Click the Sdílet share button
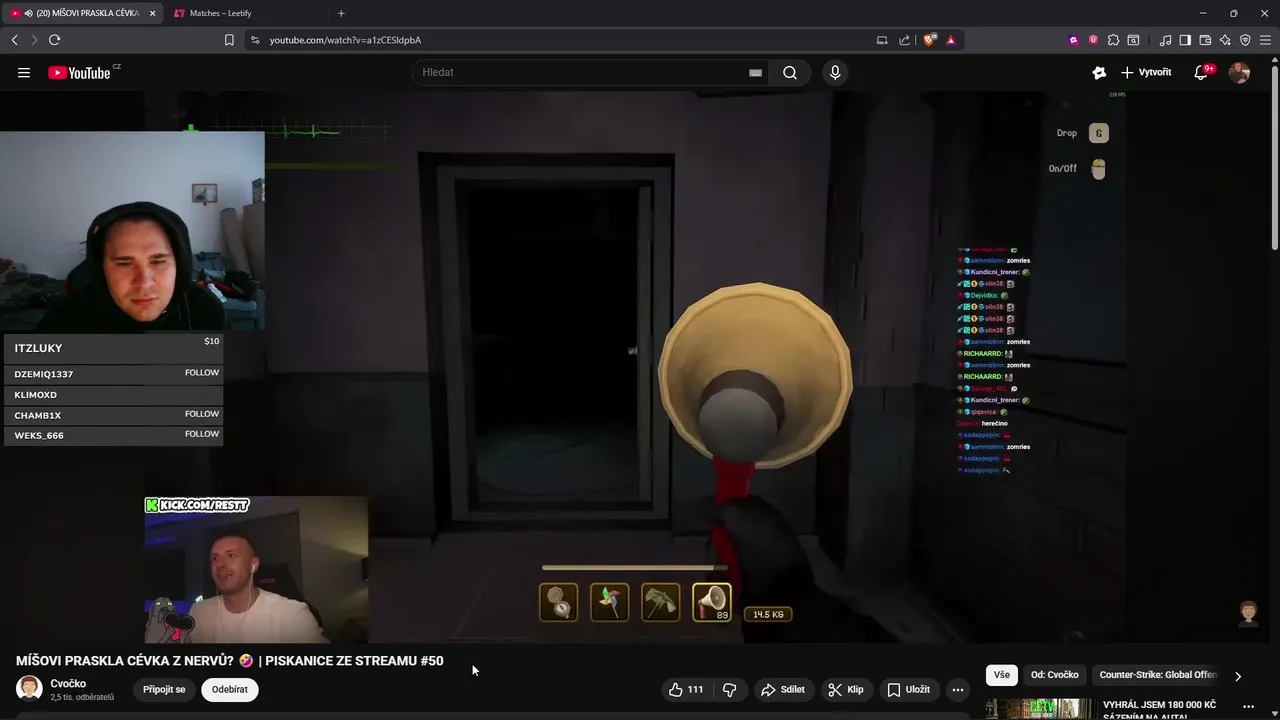This screenshot has height=720, width=1280. click(x=783, y=689)
